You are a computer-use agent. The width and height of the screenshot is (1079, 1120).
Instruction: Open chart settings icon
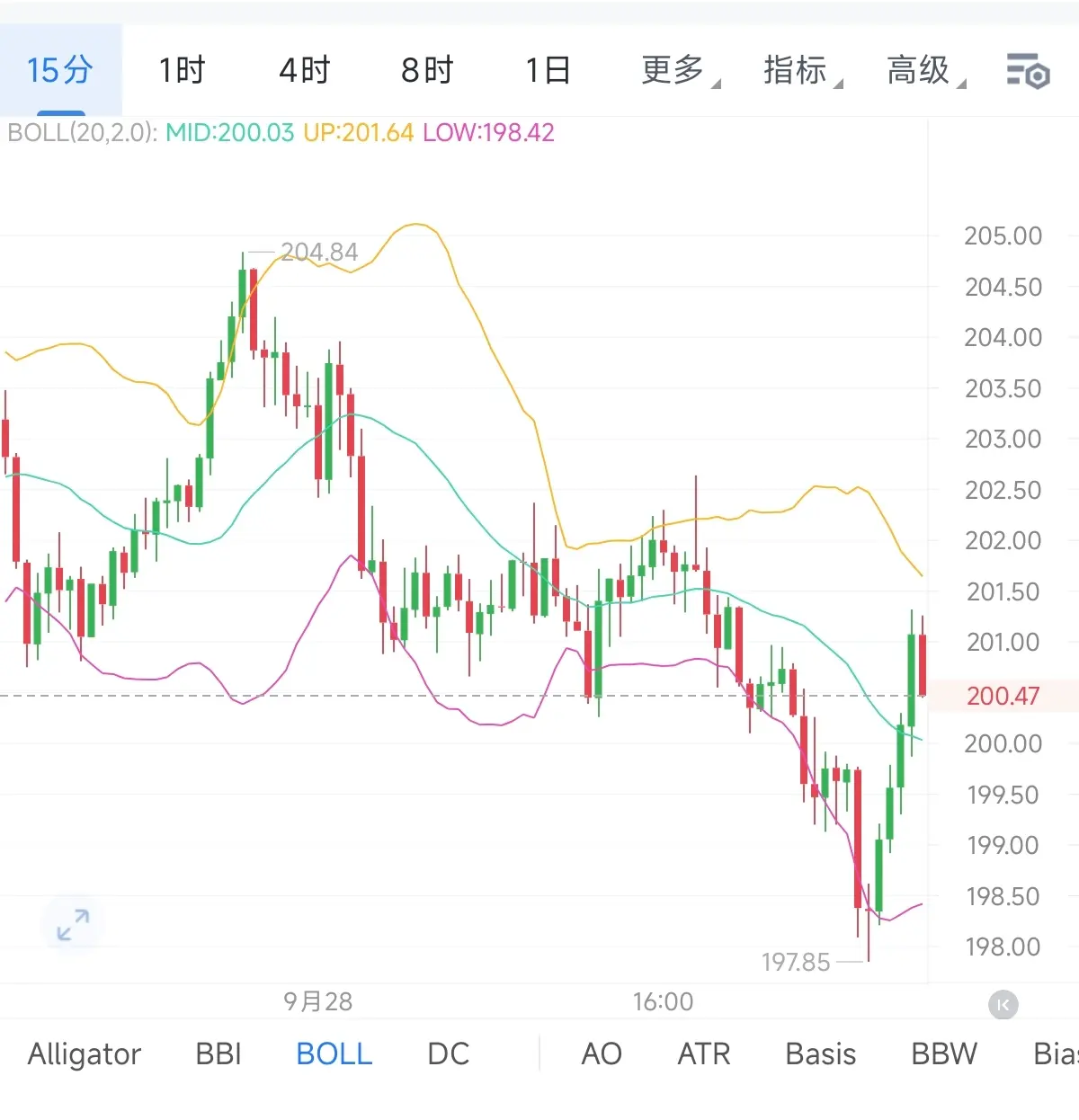(1027, 71)
